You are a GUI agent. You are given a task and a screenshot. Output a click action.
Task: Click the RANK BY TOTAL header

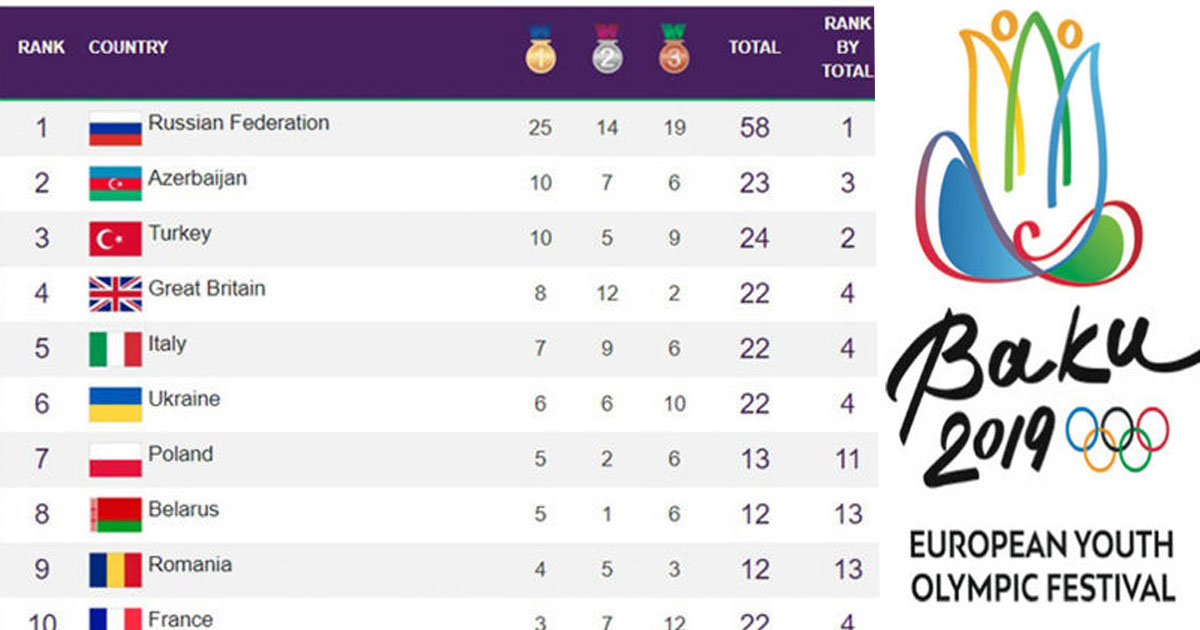coord(847,47)
